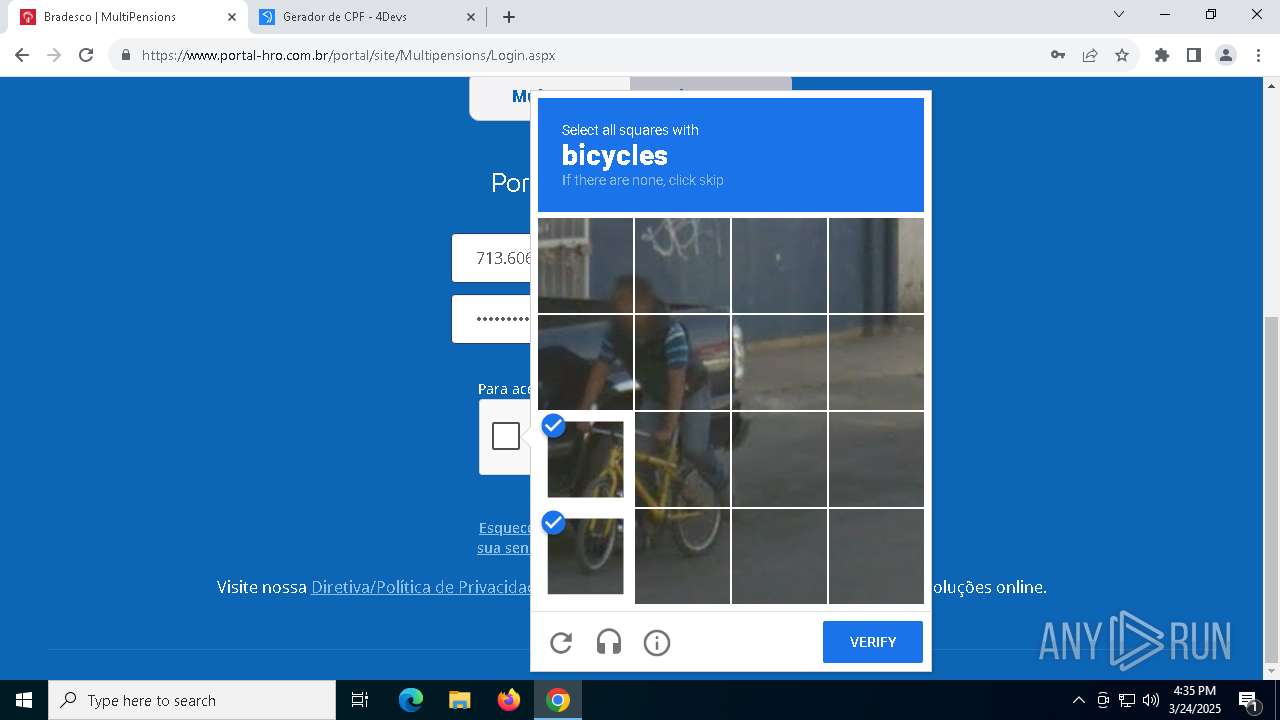
Task: Click the password input field
Action: [491, 319]
